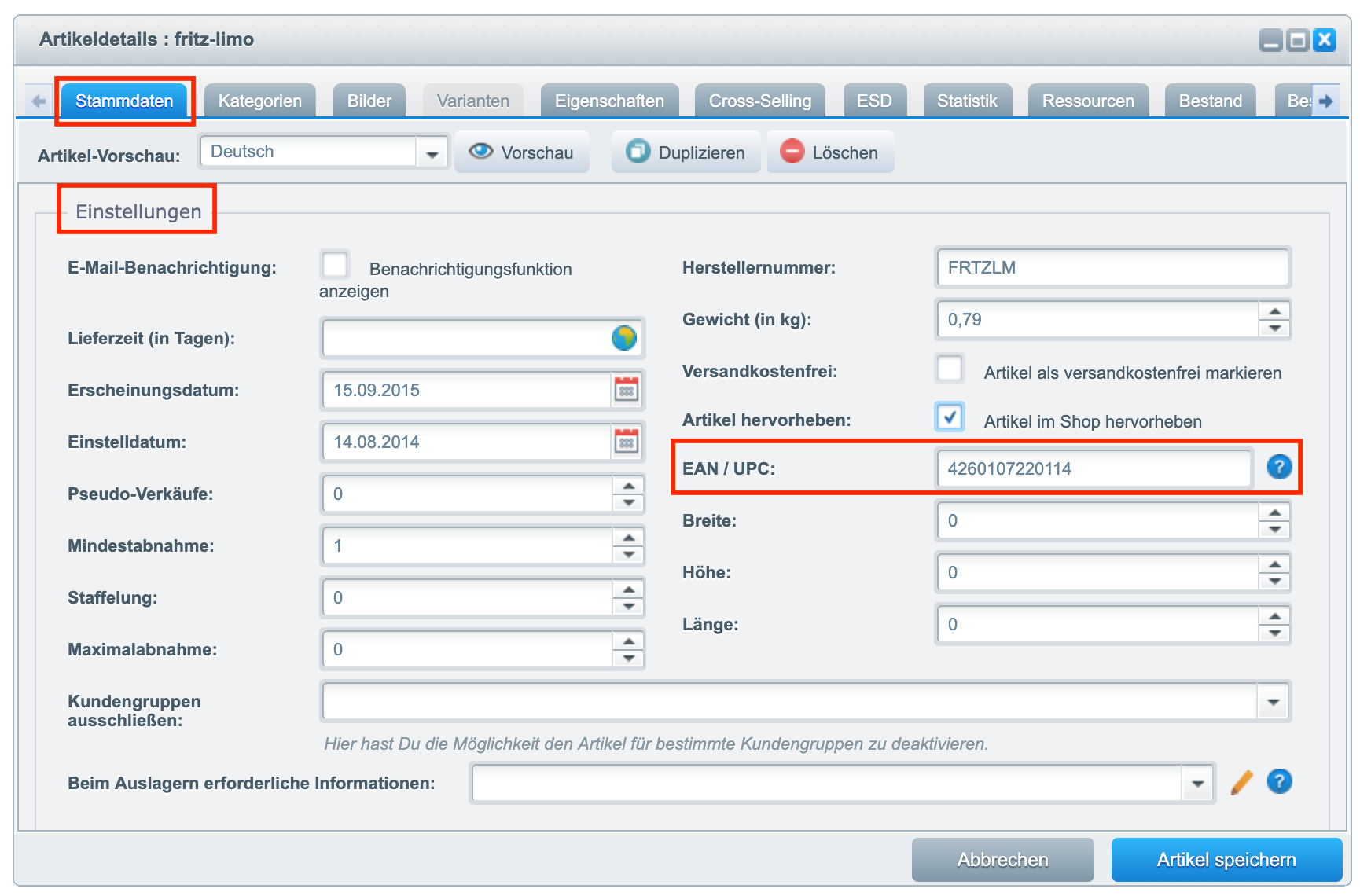The width and height of the screenshot is (1360, 896).
Task: Open the Cross-Selling tab
Action: click(759, 101)
